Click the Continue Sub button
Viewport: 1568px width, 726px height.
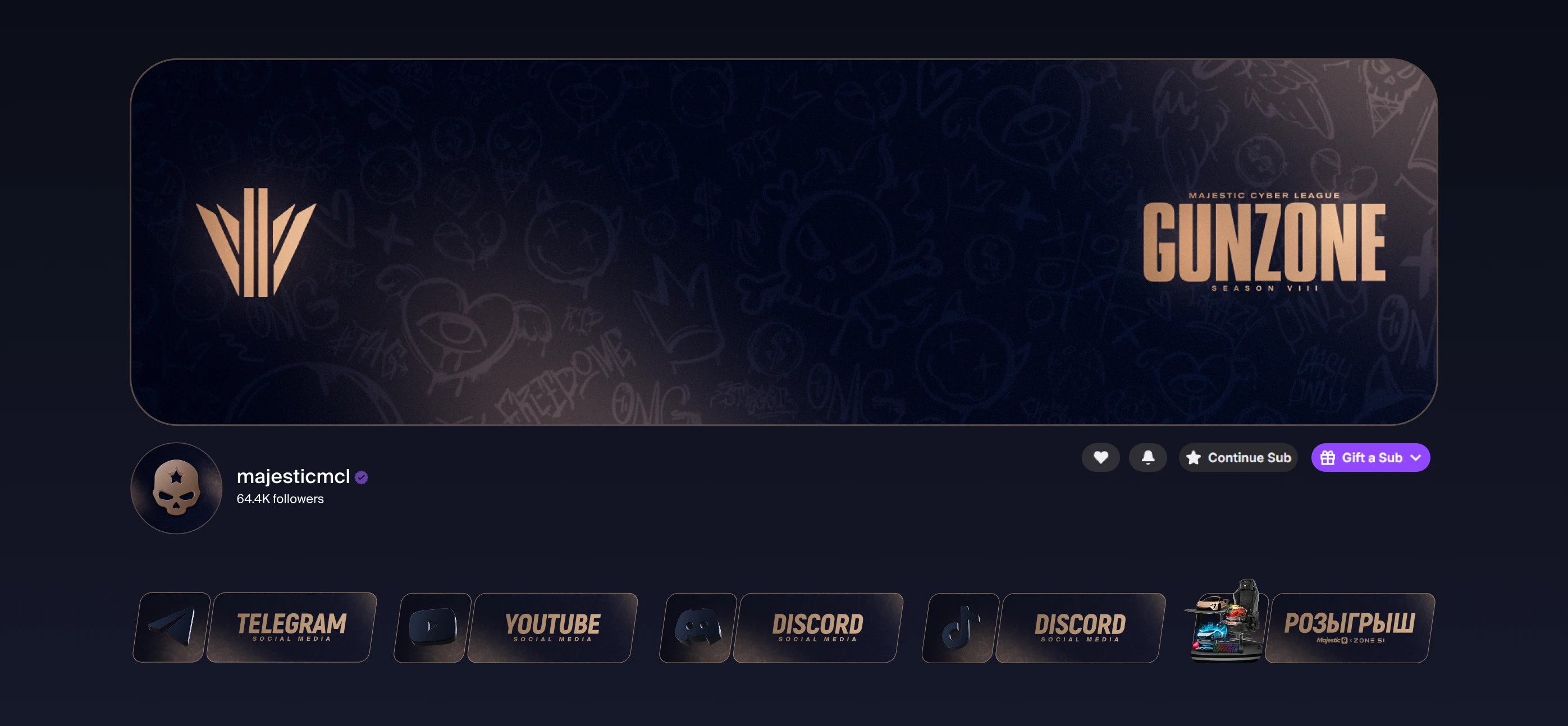tap(1238, 457)
